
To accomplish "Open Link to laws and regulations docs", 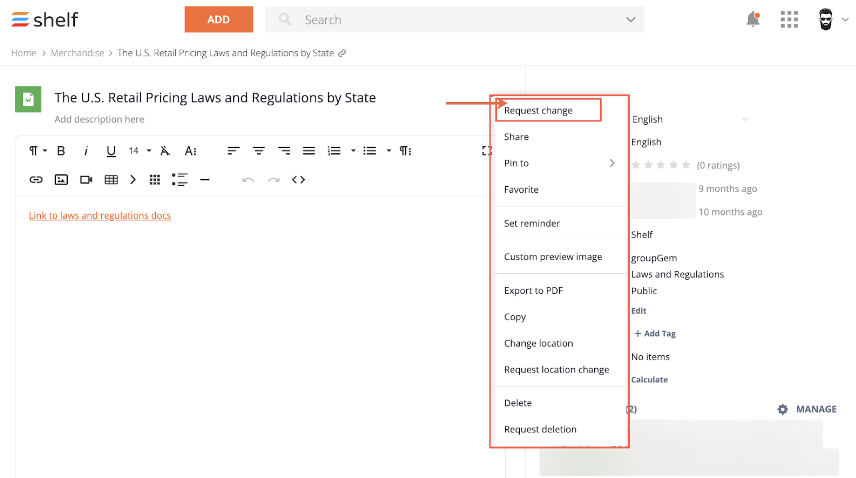I will 100,216.
